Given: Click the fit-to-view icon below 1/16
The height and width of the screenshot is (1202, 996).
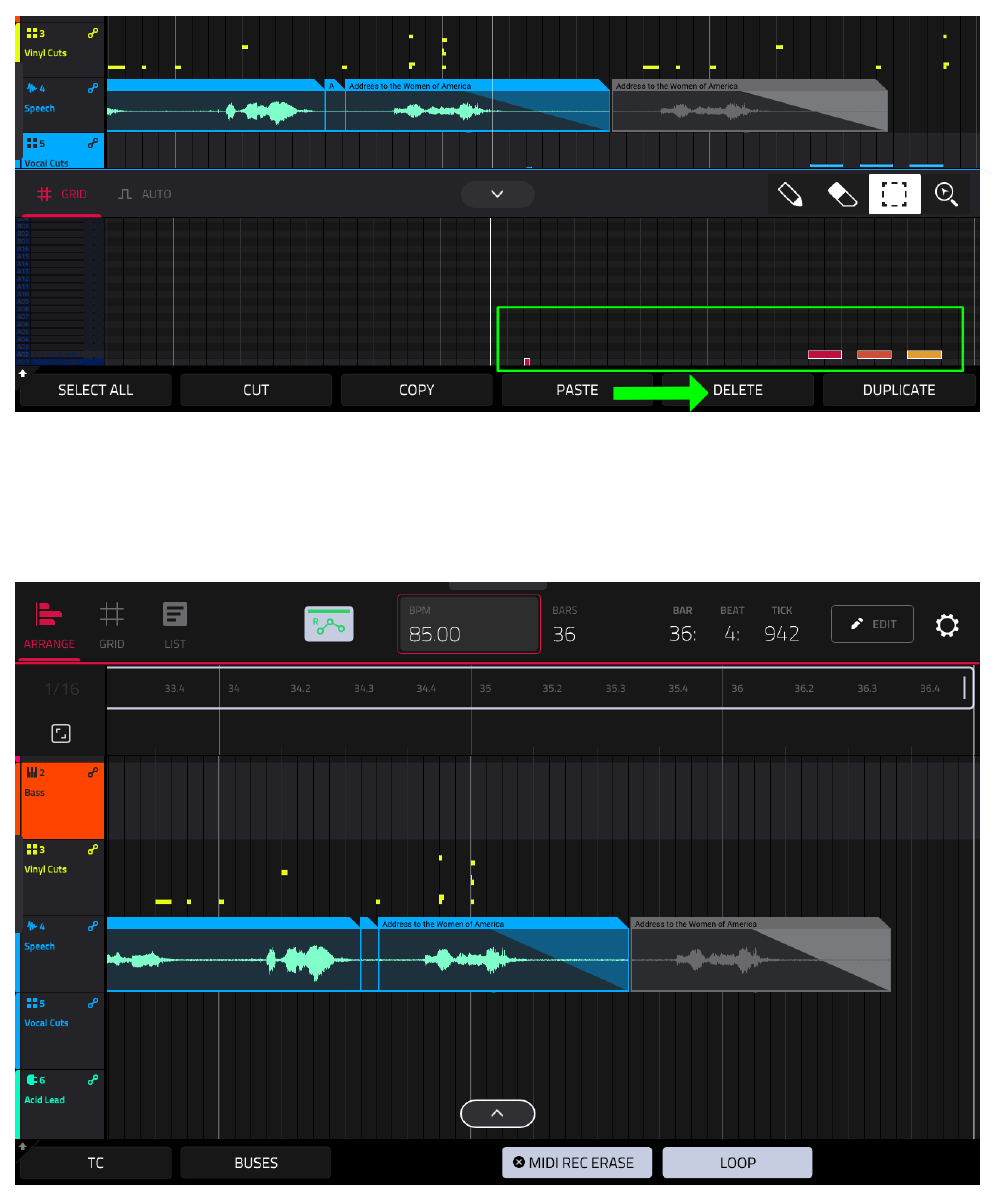Looking at the screenshot, I should coord(61,734).
